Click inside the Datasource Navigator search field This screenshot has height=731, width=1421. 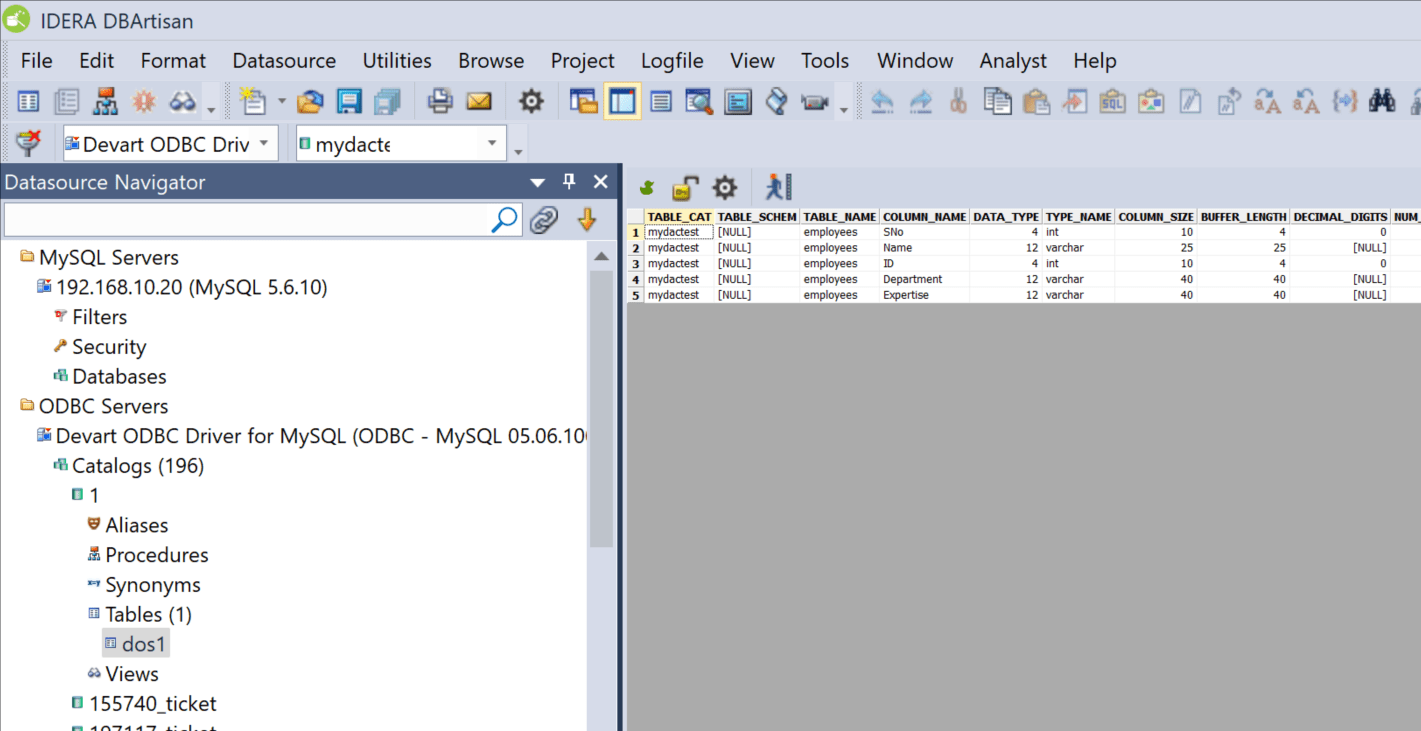(250, 219)
